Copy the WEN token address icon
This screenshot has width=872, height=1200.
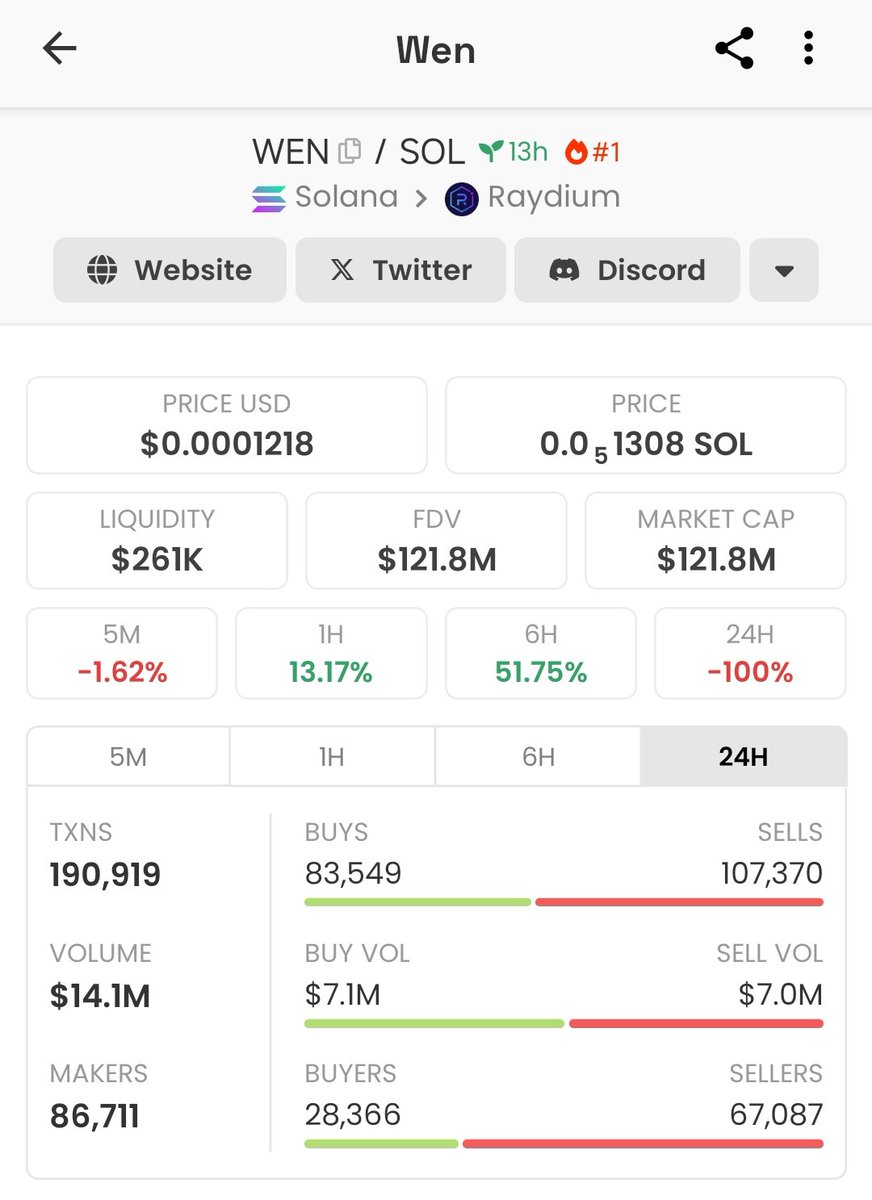pos(349,151)
